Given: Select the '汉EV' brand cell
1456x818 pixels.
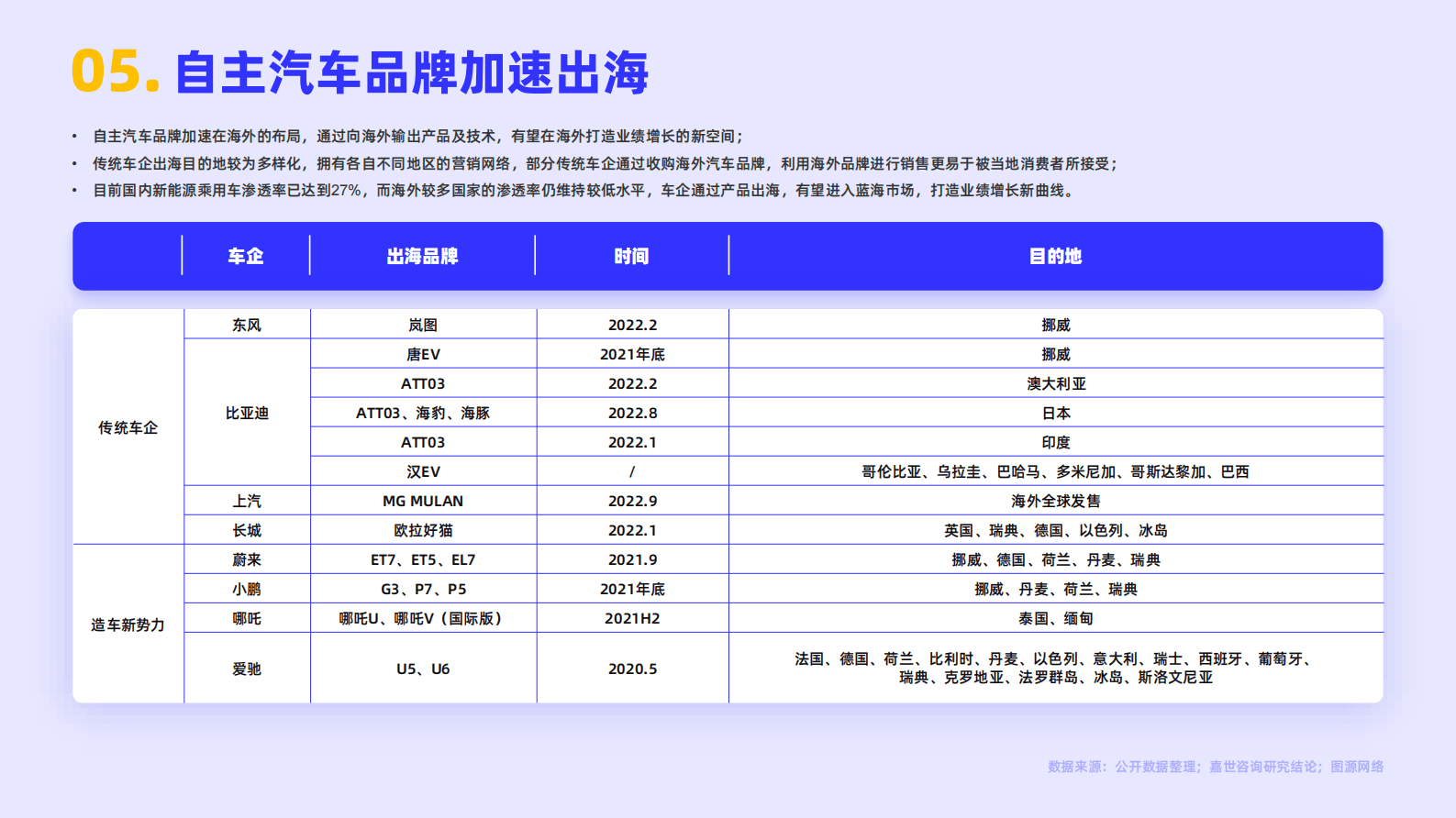Looking at the screenshot, I should tap(423, 471).
